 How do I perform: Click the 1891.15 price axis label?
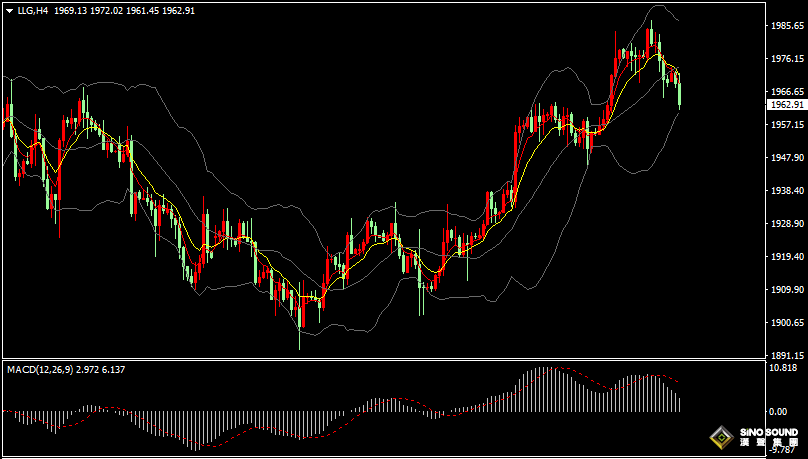tap(786, 356)
